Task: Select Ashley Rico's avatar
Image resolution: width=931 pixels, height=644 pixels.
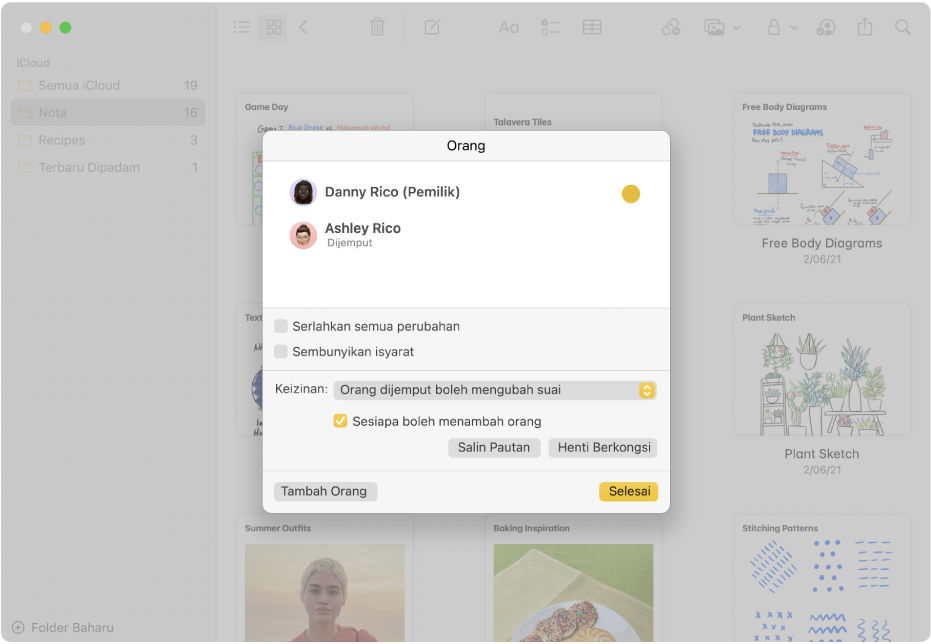Action: tap(303, 235)
